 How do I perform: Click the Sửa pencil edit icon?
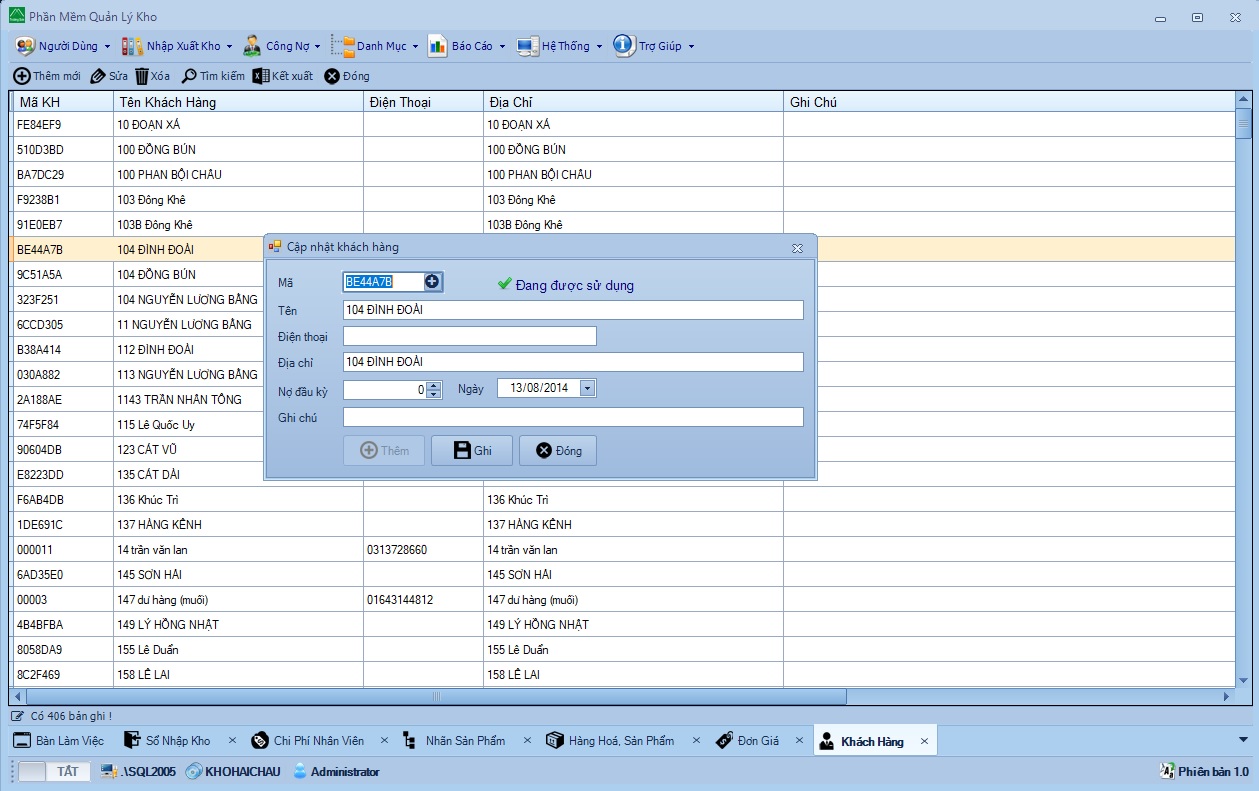click(98, 76)
